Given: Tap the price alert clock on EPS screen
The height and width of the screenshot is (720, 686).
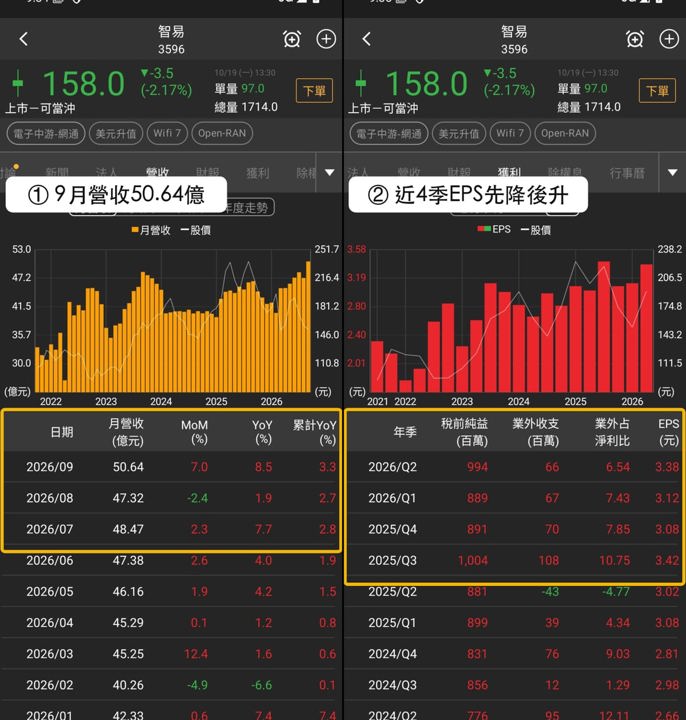Looking at the screenshot, I should pyautogui.click(x=635, y=39).
